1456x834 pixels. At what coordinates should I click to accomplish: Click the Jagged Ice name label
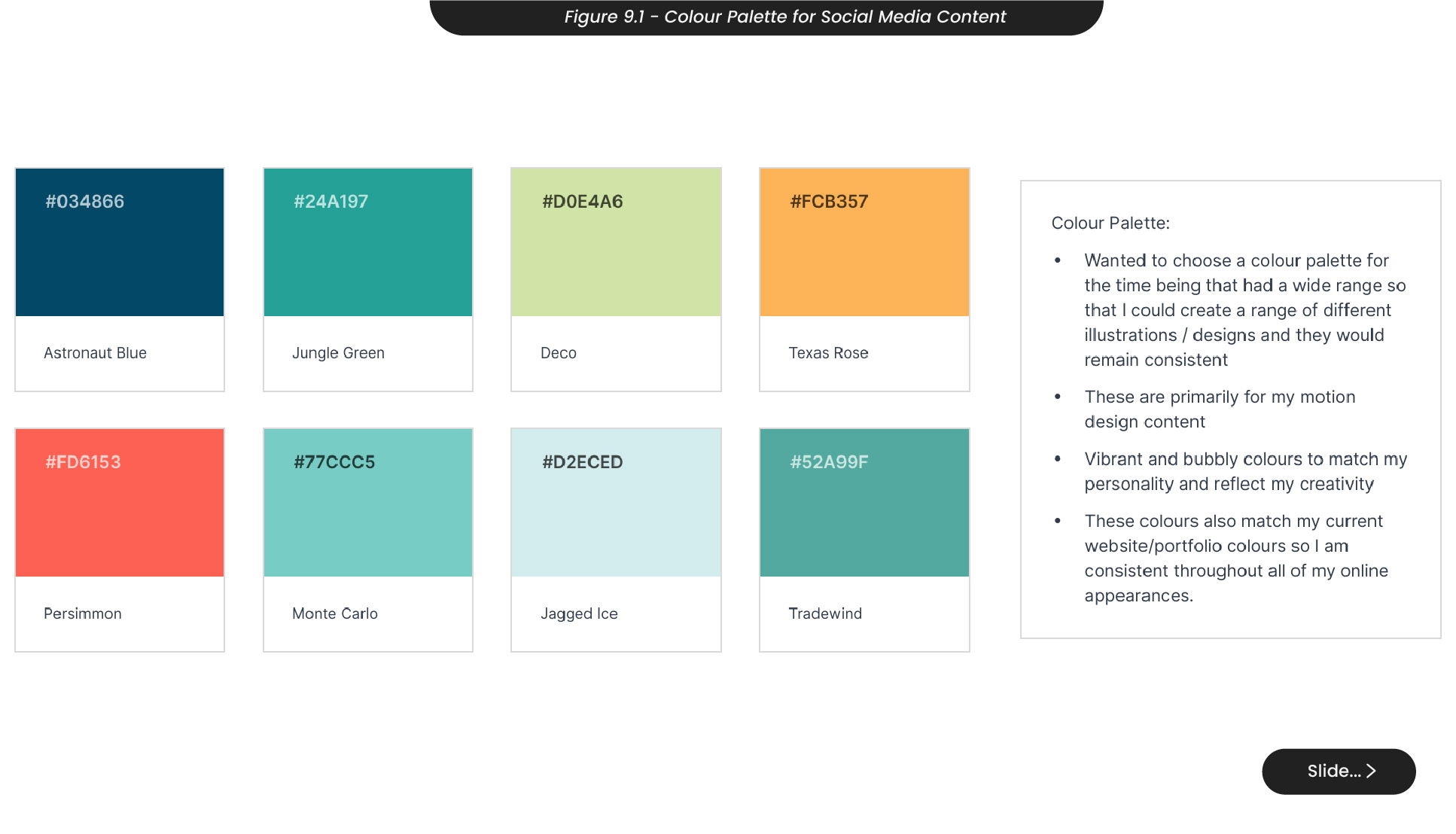(x=579, y=613)
